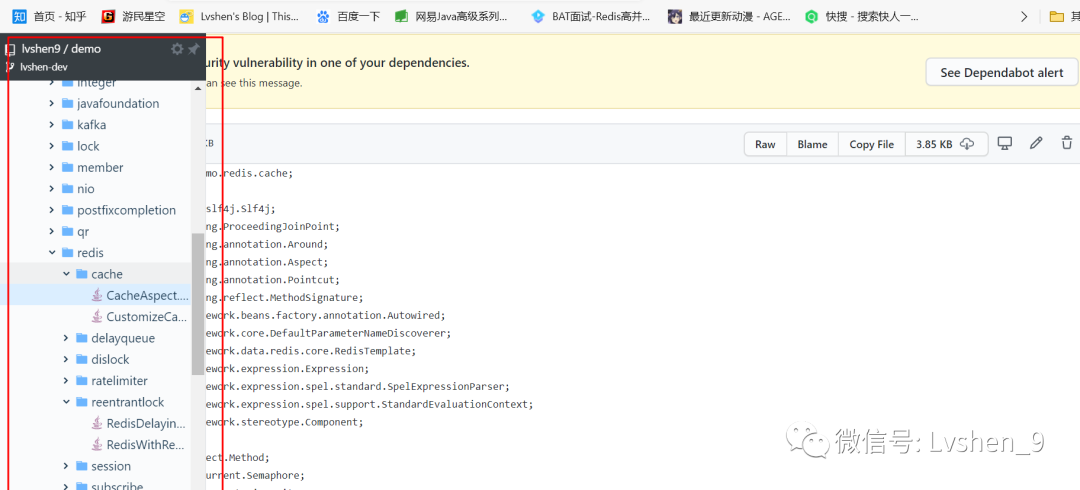Expand the kafka folder chevron
This screenshot has height=490, width=1080.
(52, 125)
